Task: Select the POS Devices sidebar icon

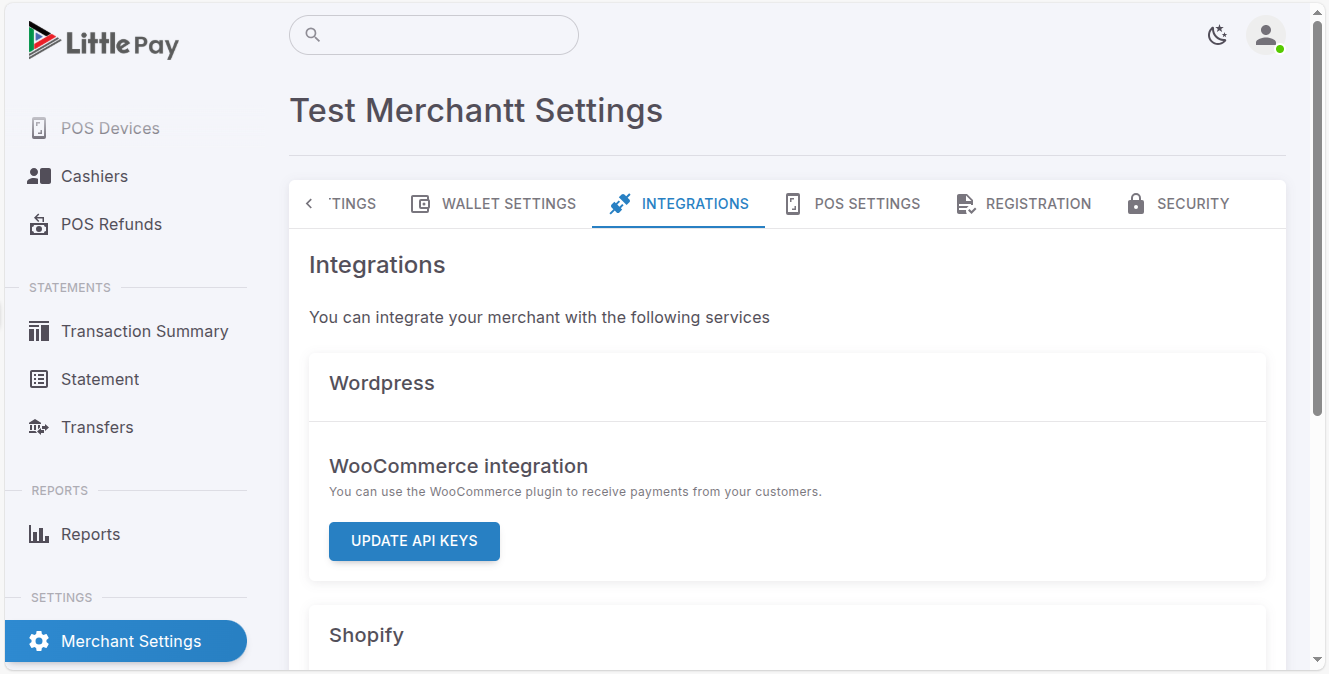Action: coord(39,128)
